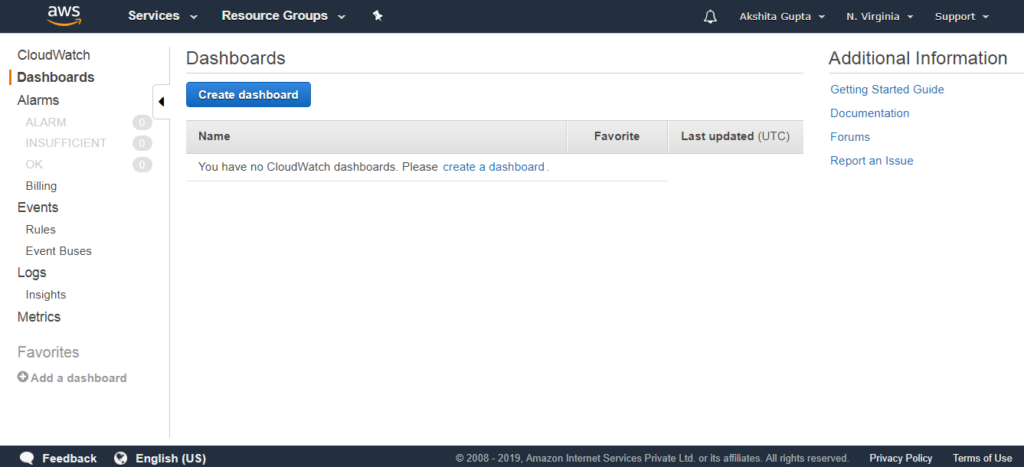Open the Terms of Use link

click(982, 458)
